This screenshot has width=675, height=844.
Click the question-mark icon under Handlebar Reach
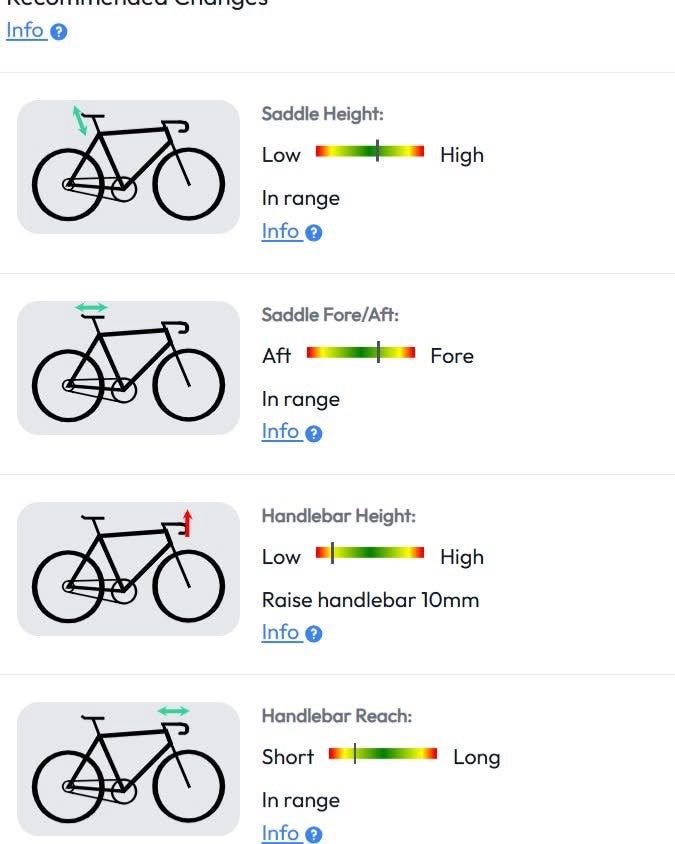click(x=314, y=835)
